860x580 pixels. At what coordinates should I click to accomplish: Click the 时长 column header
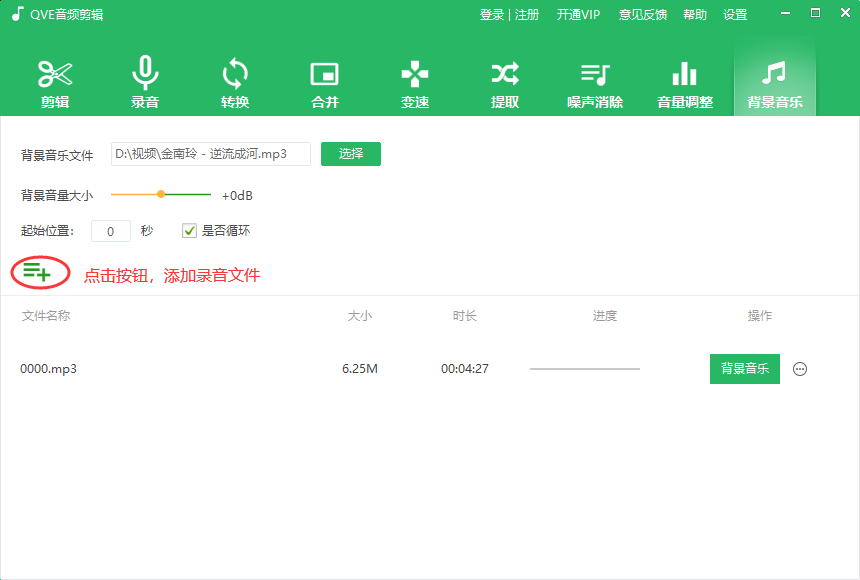[465, 316]
